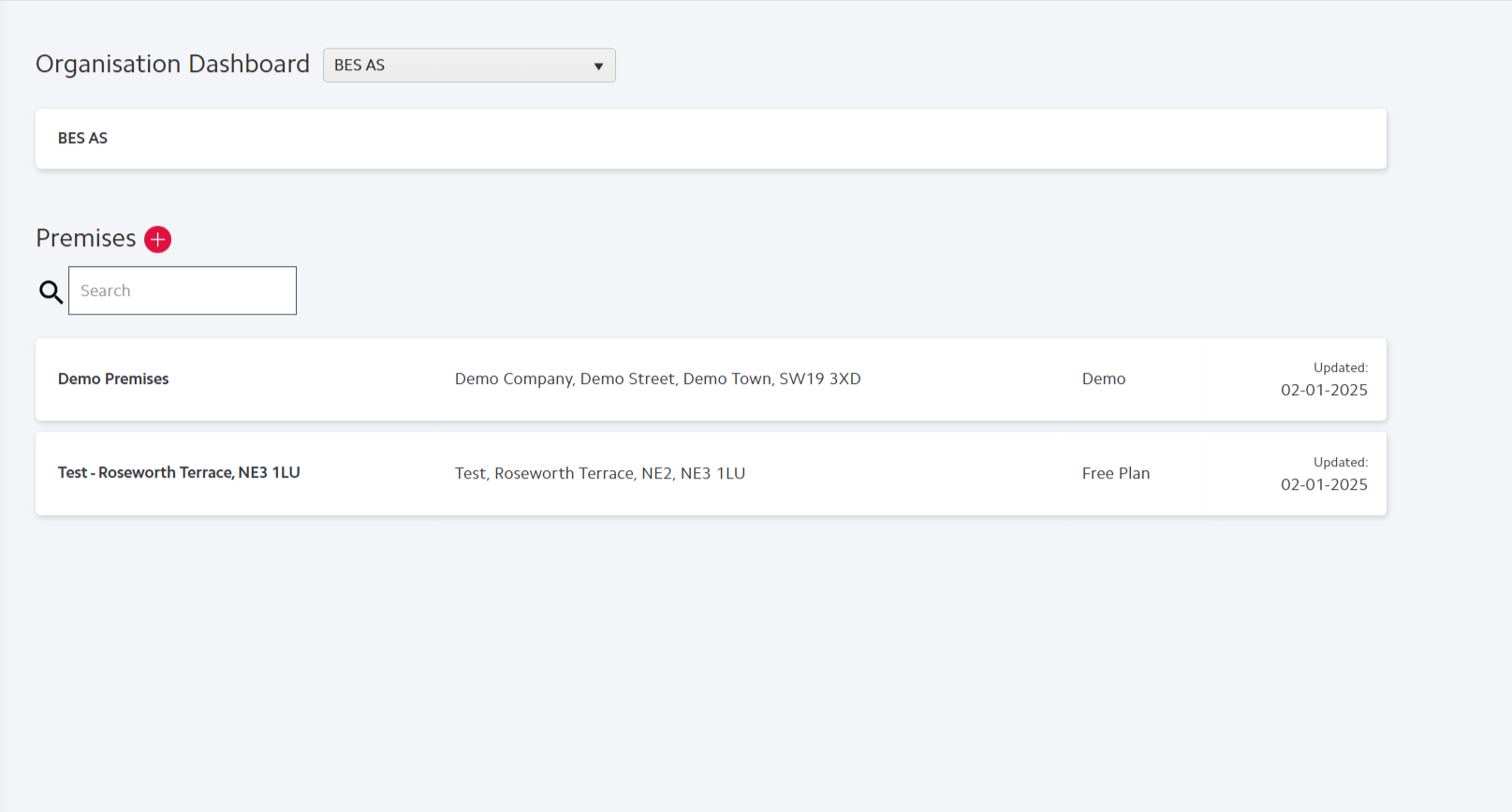Screen dimensions: 1512x812
Task: Click the Demo plan label
Action: [1104, 379]
